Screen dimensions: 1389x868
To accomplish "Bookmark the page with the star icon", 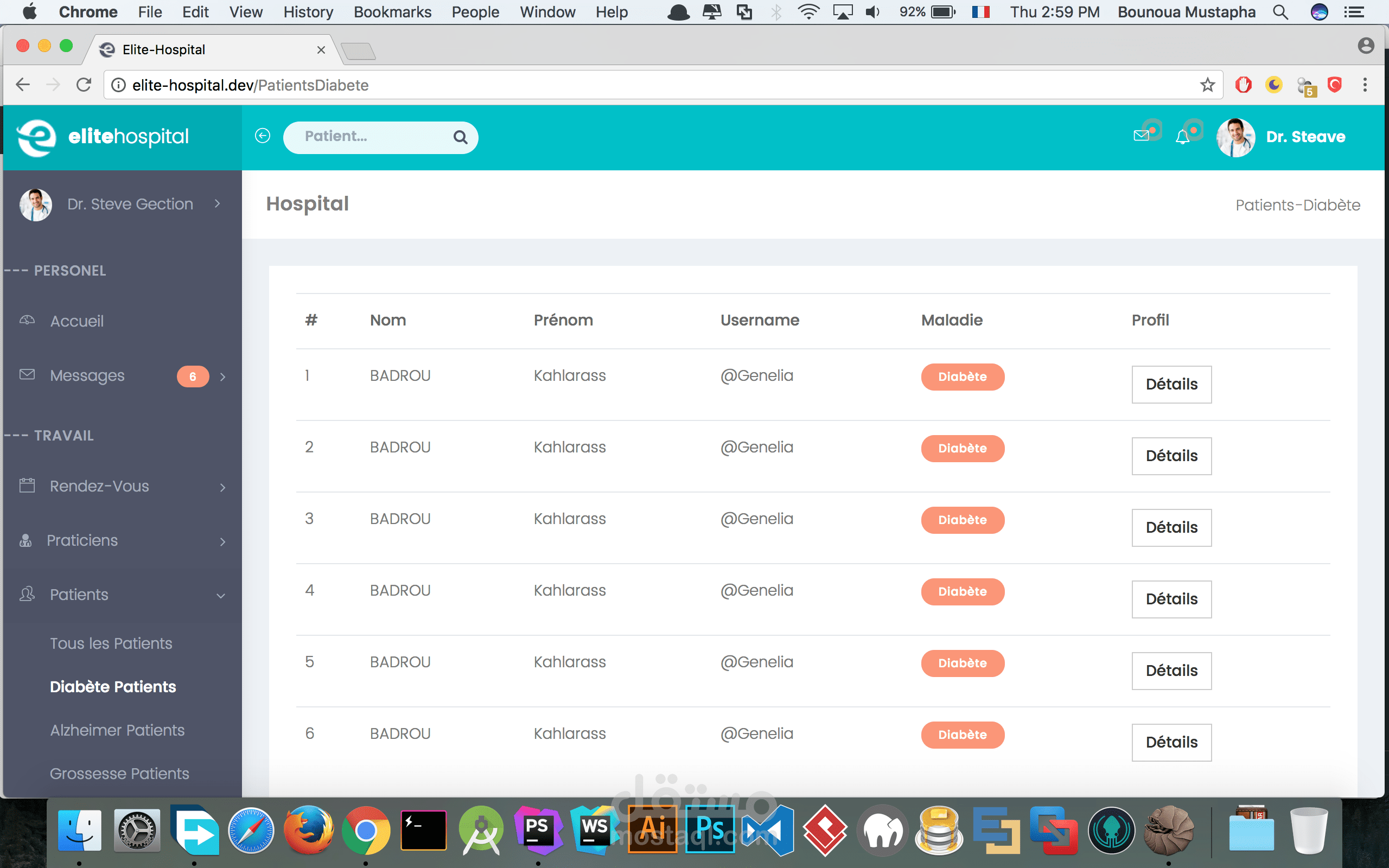I will click(1207, 85).
